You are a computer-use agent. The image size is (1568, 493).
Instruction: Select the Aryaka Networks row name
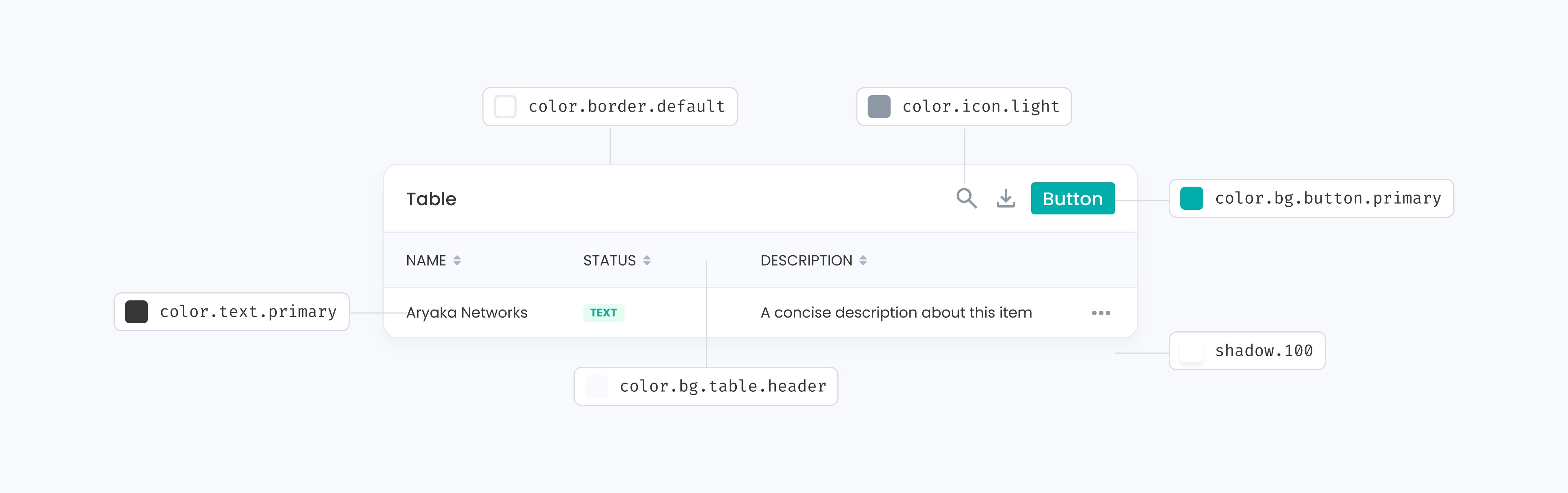click(x=467, y=313)
